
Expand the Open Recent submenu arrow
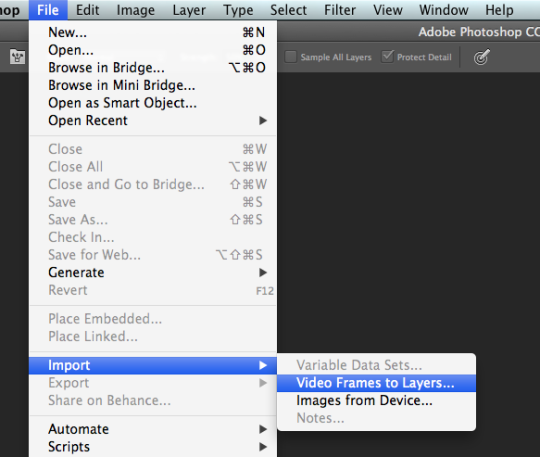pos(263,121)
